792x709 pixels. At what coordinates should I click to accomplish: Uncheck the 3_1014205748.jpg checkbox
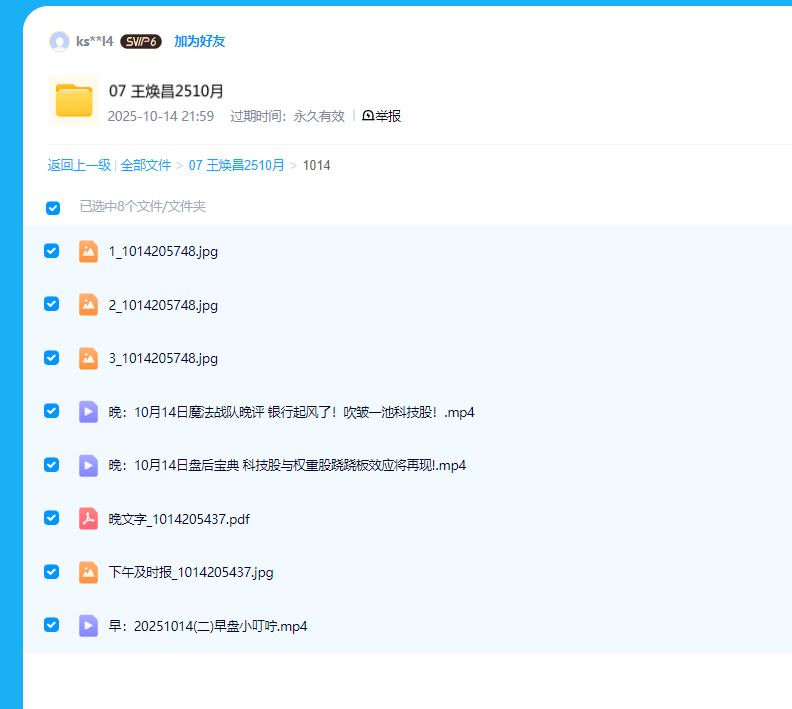tap(52, 357)
